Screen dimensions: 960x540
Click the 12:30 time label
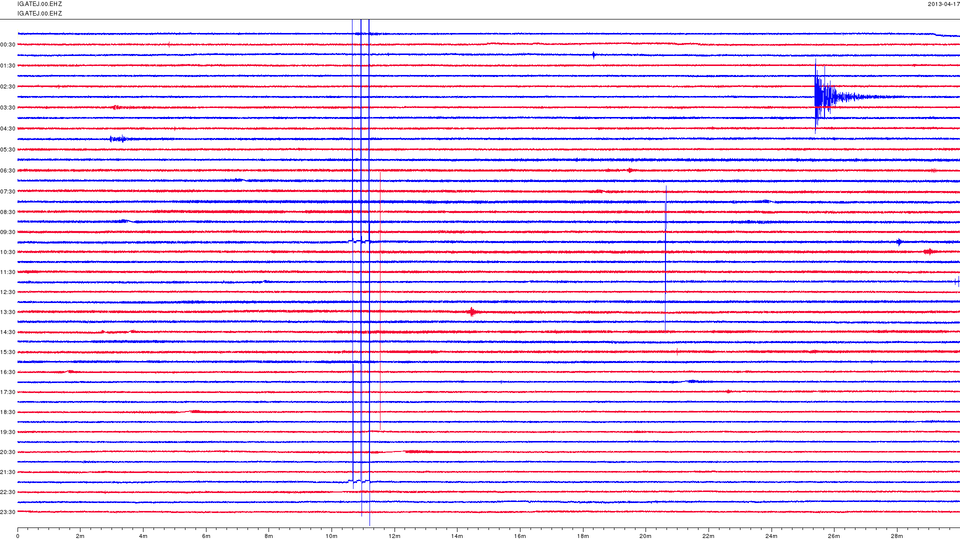(x=8, y=292)
